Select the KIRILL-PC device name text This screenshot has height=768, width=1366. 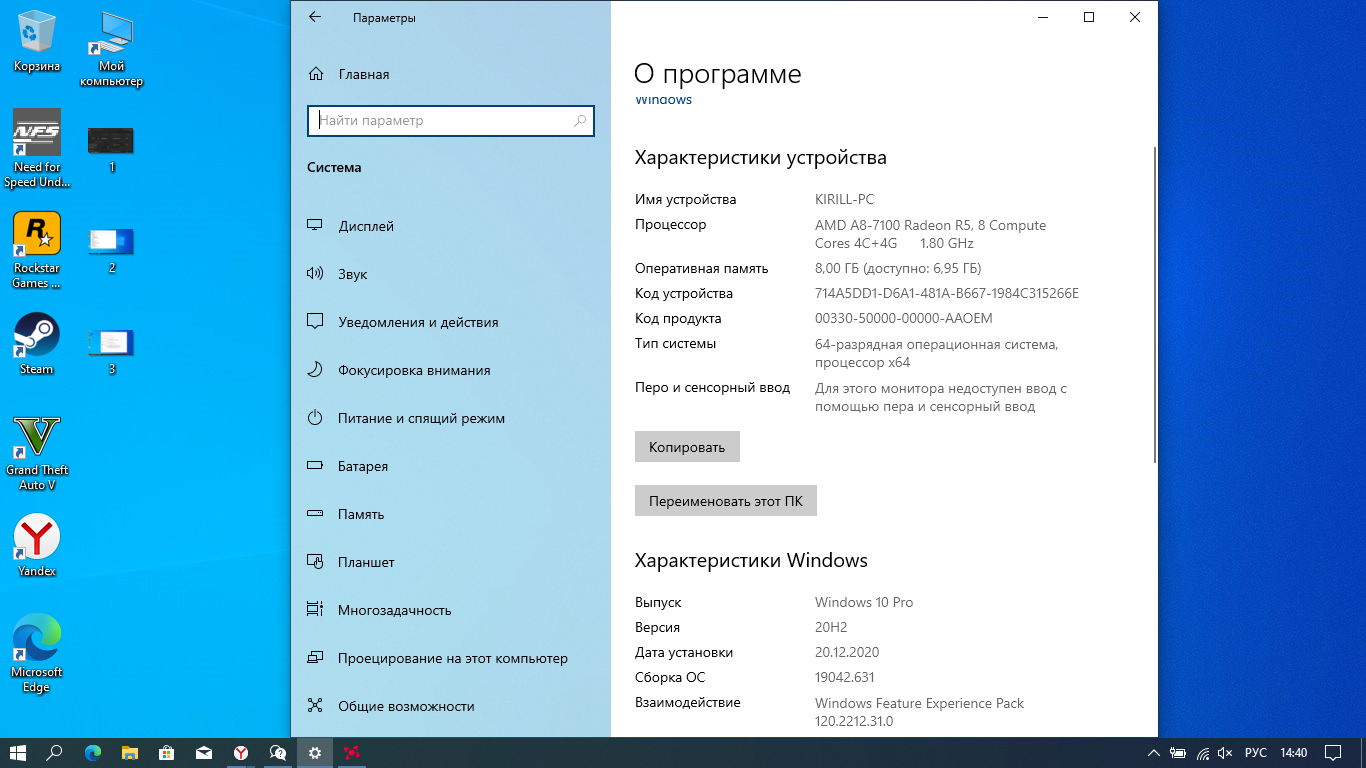coord(844,199)
